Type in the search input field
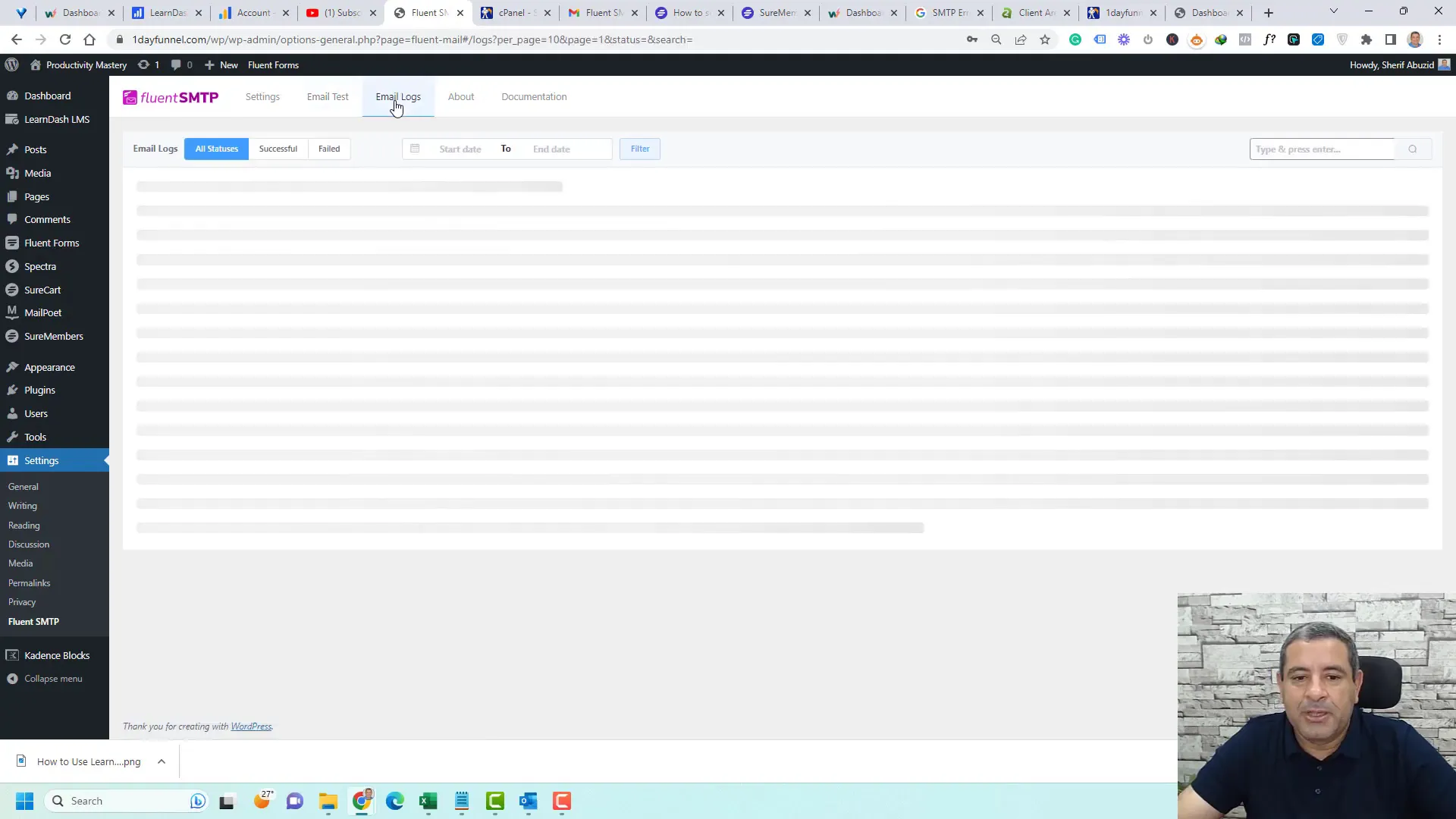 (1325, 148)
